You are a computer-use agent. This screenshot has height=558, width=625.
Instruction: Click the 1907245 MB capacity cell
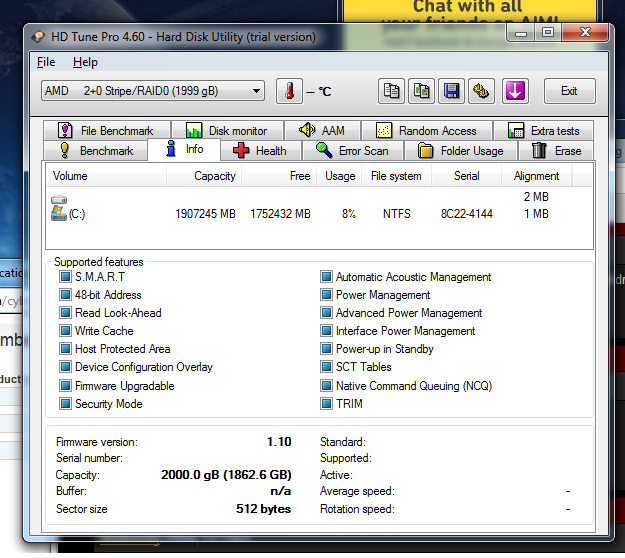click(205, 214)
